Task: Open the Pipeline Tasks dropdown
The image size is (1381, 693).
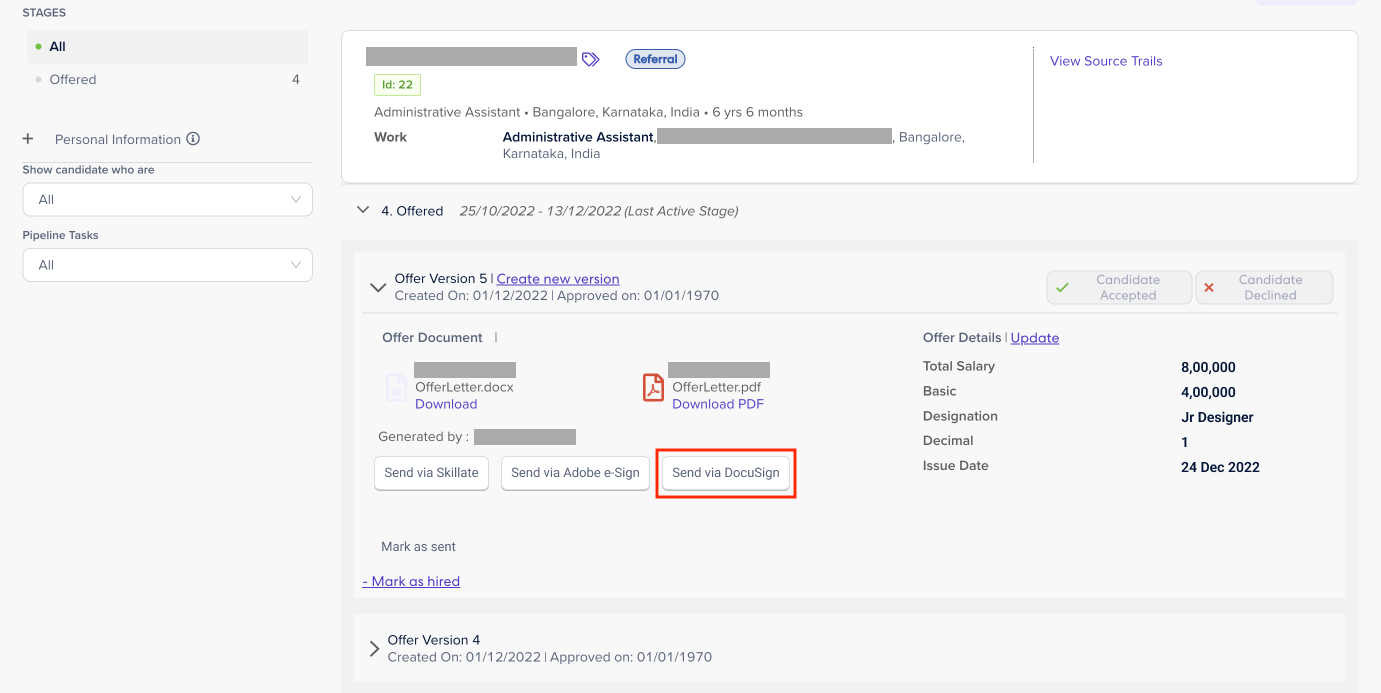Action: pyautogui.click(x=167, y=264)
